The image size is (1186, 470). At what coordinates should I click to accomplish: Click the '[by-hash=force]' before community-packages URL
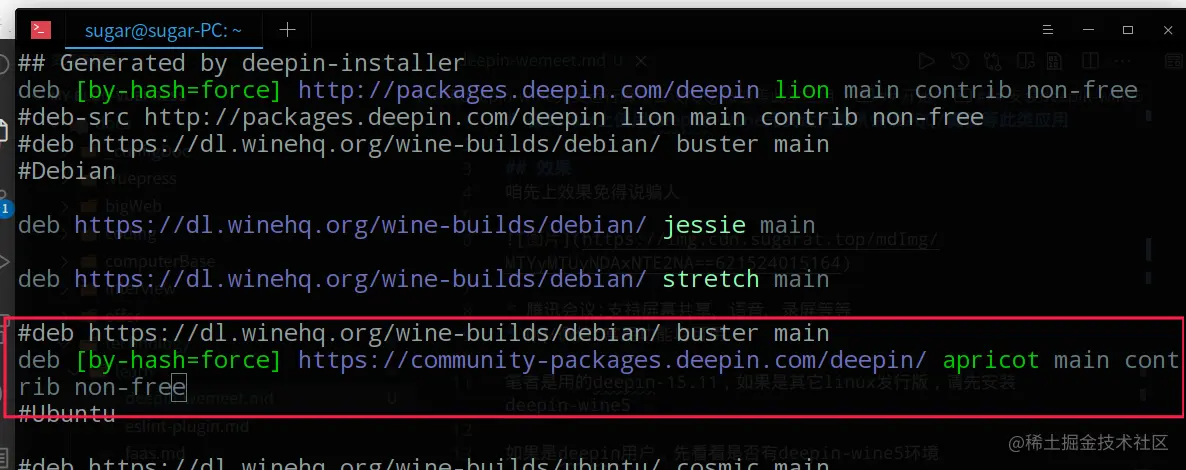pos(179,360)
